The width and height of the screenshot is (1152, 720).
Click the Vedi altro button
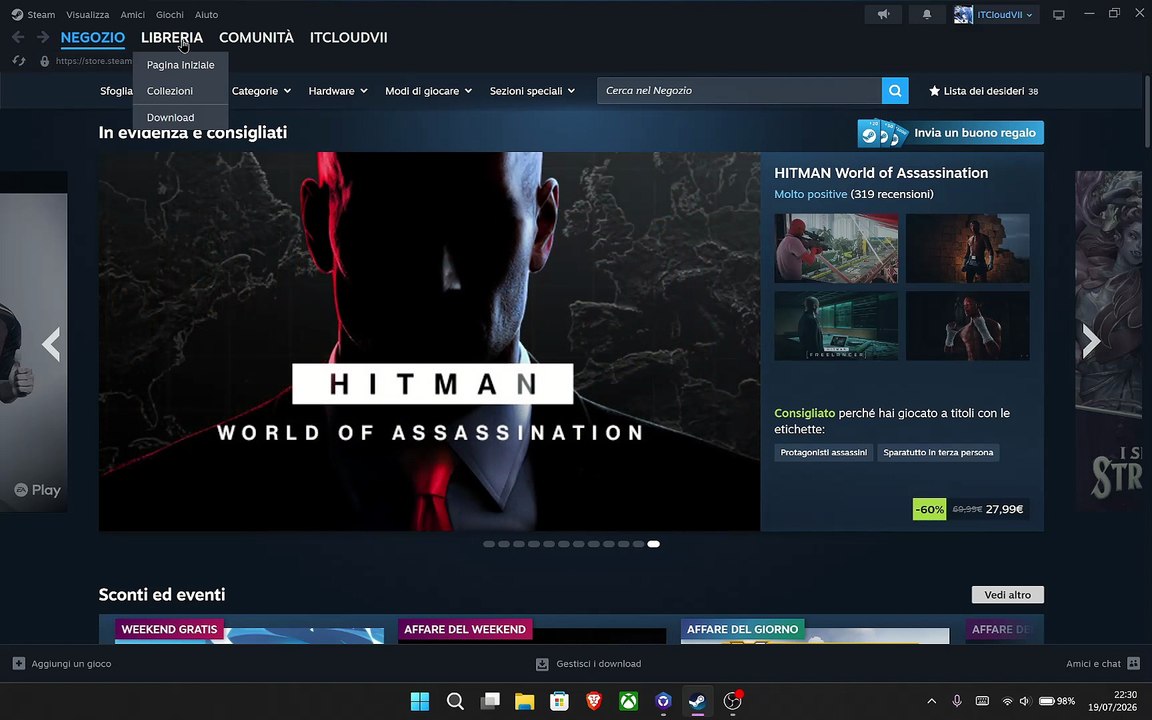click(x=1007, y=594)
